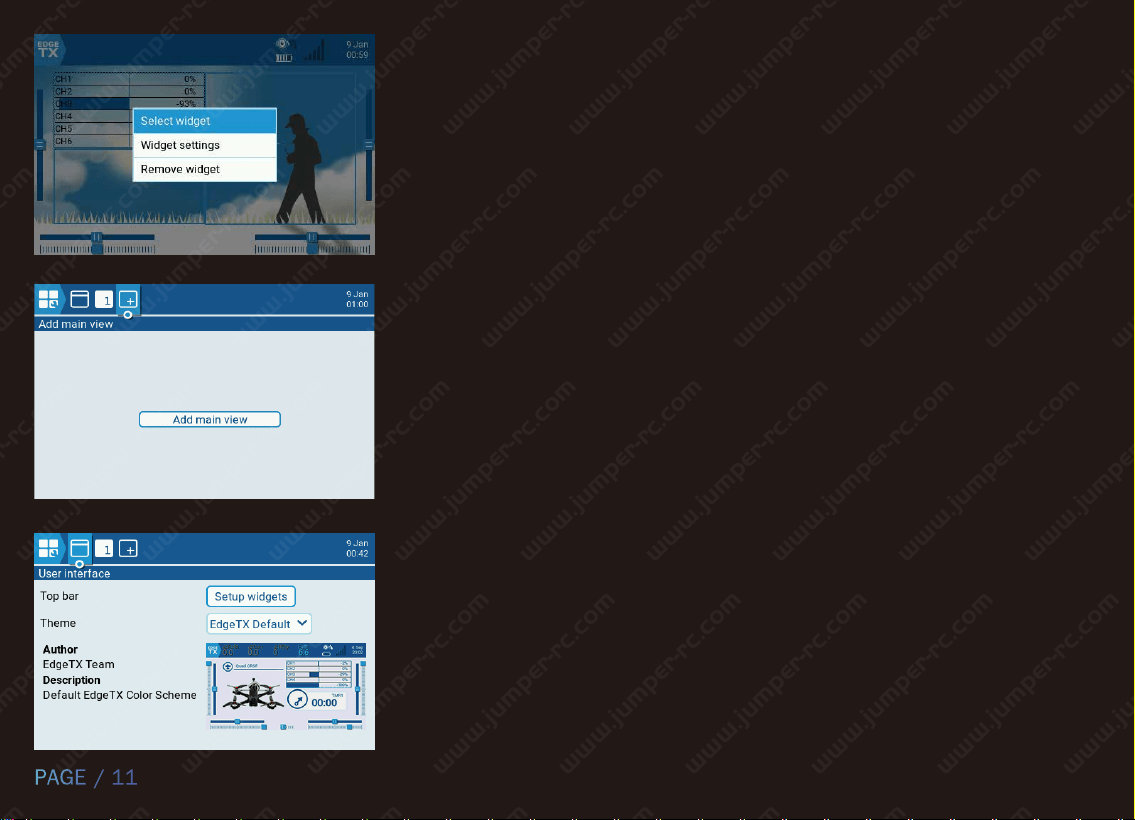
Task: Select the CH2 channel row
Action: pos(128,91)
